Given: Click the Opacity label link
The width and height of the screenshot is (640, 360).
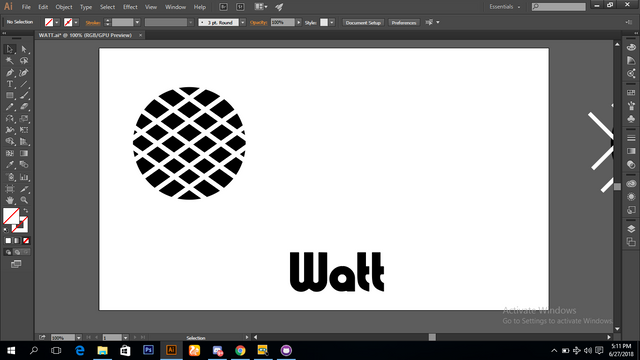Looking at the screenshot, I should click(258, 22).
